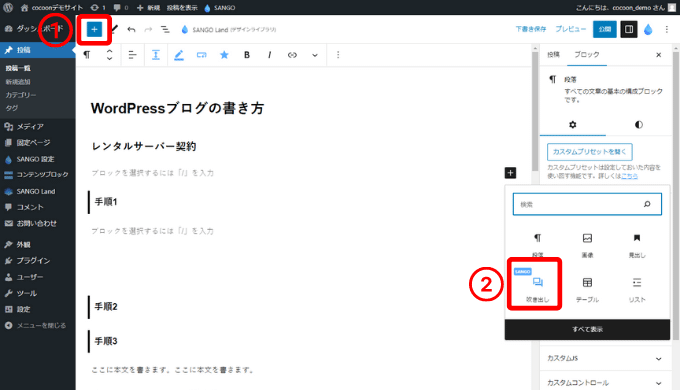Insert a link
The width and height of the screenshot is (680, 390).
tap(292, 55)
